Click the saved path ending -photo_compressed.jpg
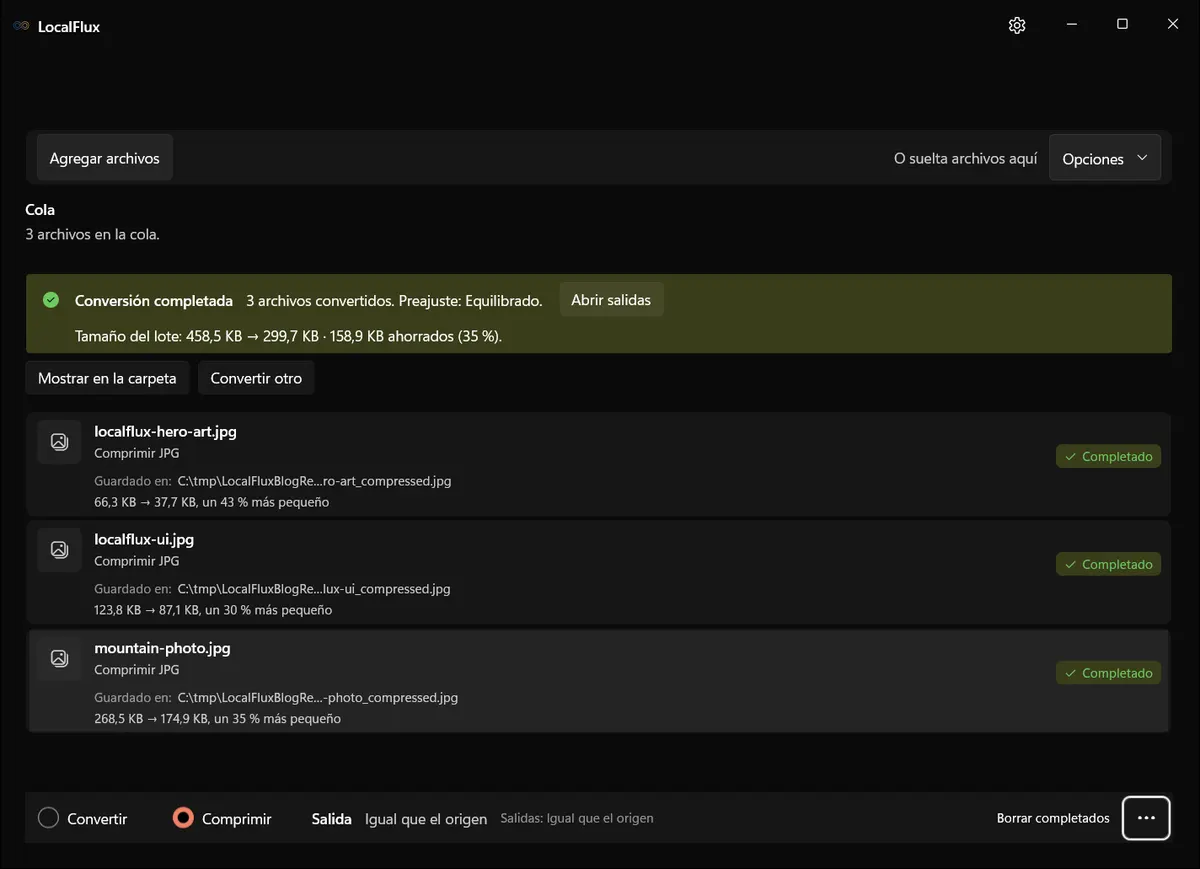Screen dimensions: 1200x869 tap(318, 698)
